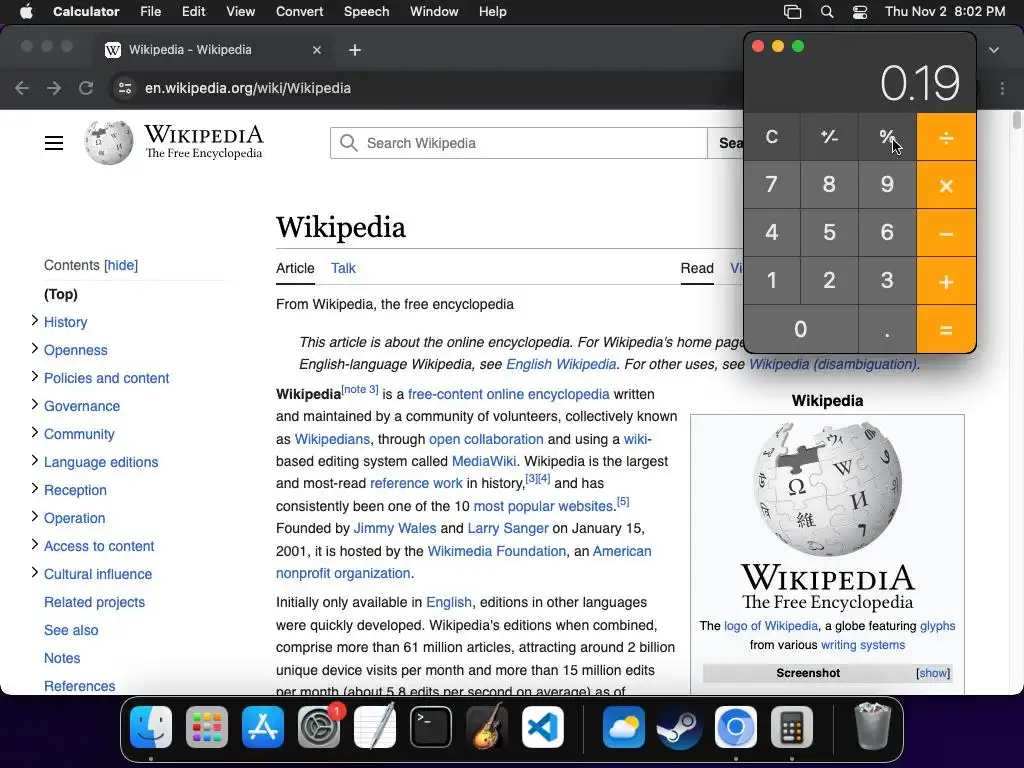Switch to Chromium browser dock icon
Viewport: 1024px width, 768px height.
pyautogui.click(x=735, y=727)
